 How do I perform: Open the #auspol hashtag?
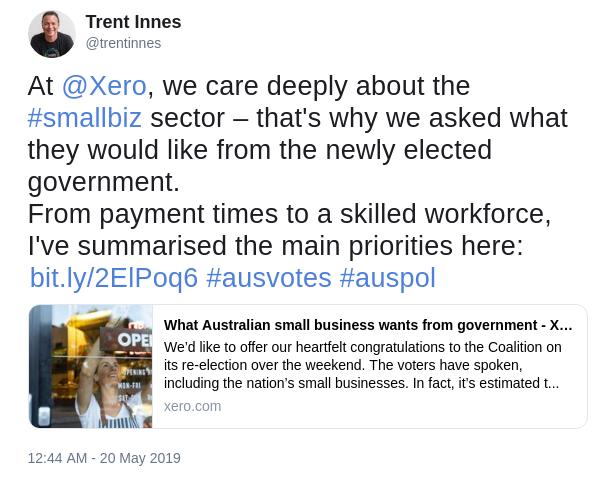pyautogui.click(x=387, y=278)
